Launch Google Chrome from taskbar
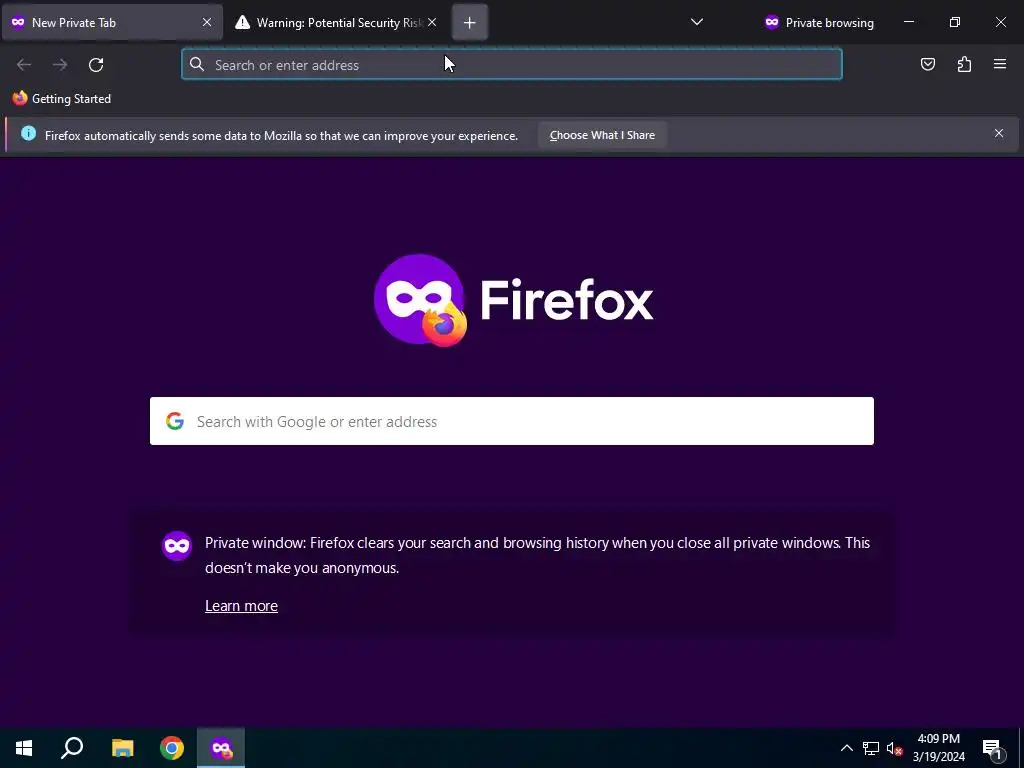Viewport: 1024px width, 768px height. click(172, 748)
